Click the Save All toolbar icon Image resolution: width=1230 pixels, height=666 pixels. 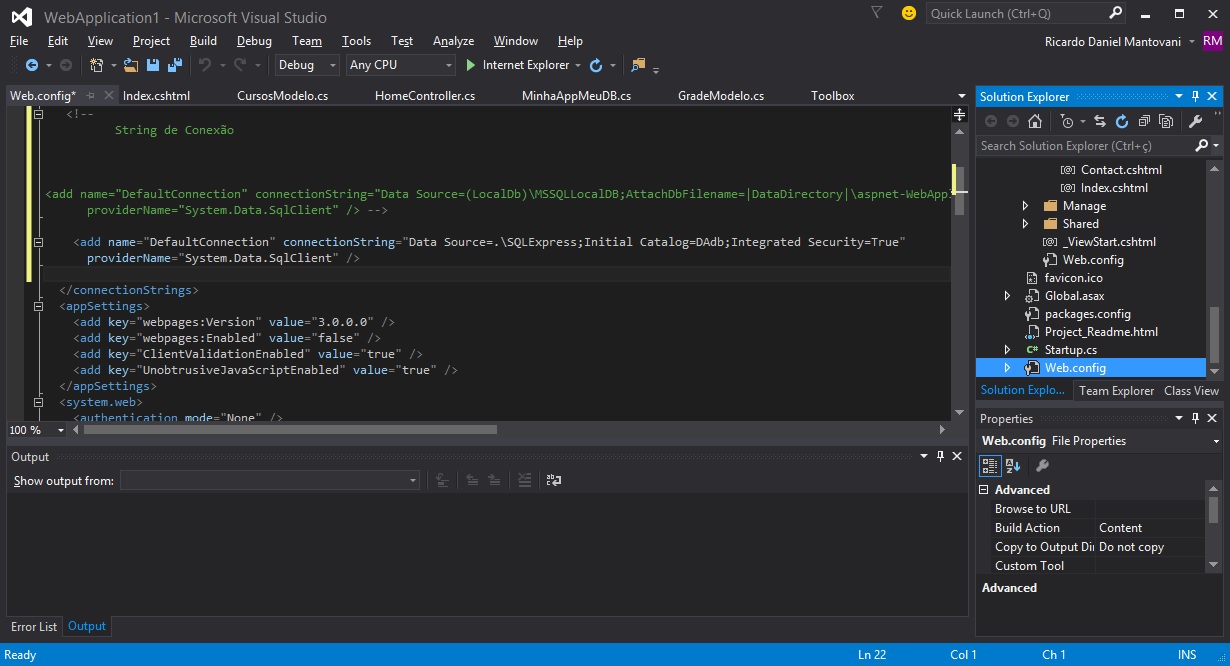[x=175, y=65]
